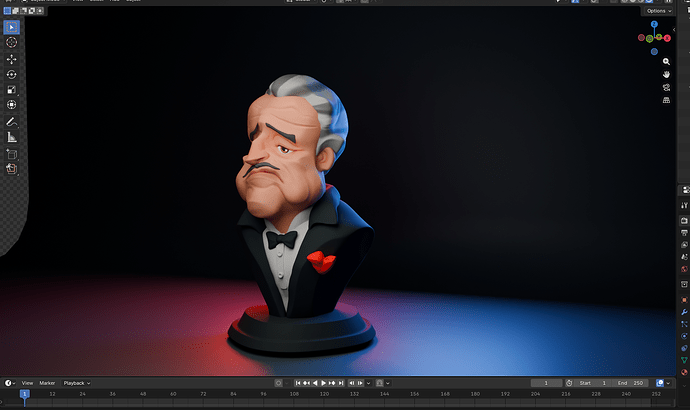Set selection mode to New
The image size is (690, 410).
click(7, 11)
